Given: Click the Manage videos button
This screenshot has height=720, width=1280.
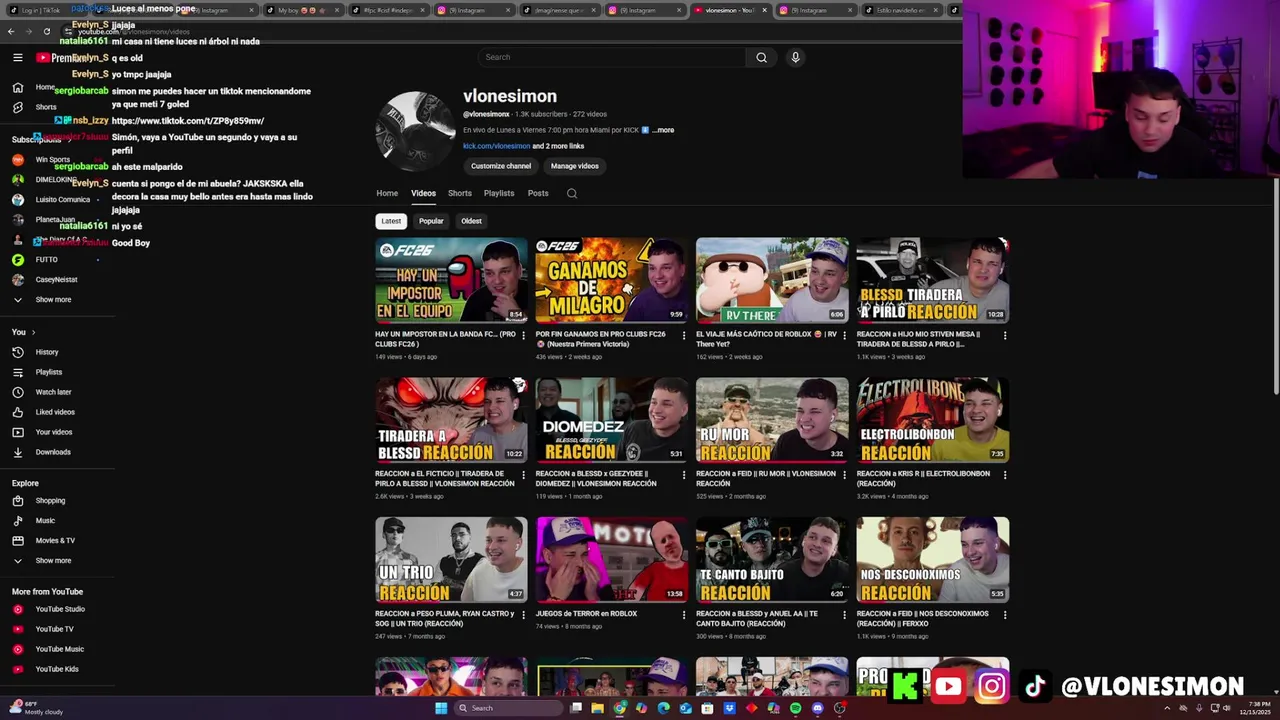Looking at the screenshot, I should click(x=575, y=166).
